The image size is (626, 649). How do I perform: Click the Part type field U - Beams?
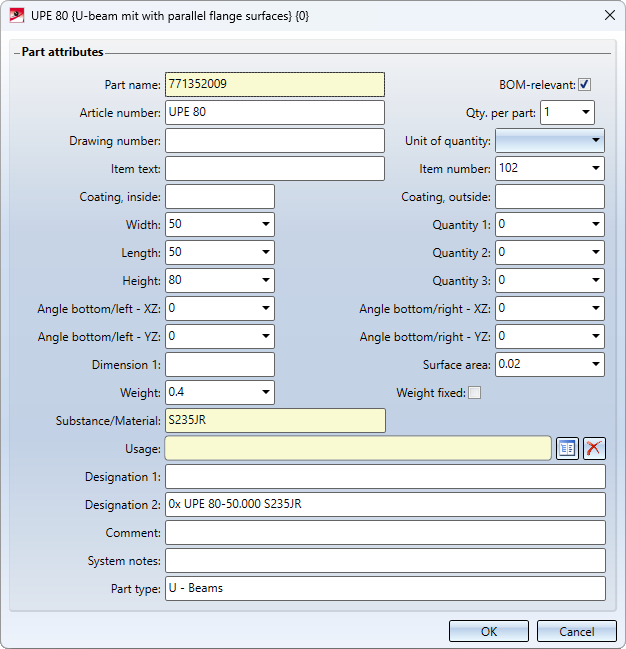(x=385, y=589)
